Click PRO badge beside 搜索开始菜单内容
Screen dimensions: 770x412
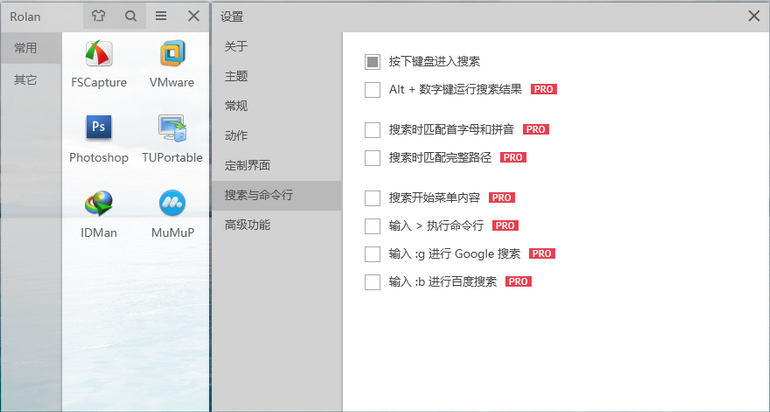click(502, 198)
